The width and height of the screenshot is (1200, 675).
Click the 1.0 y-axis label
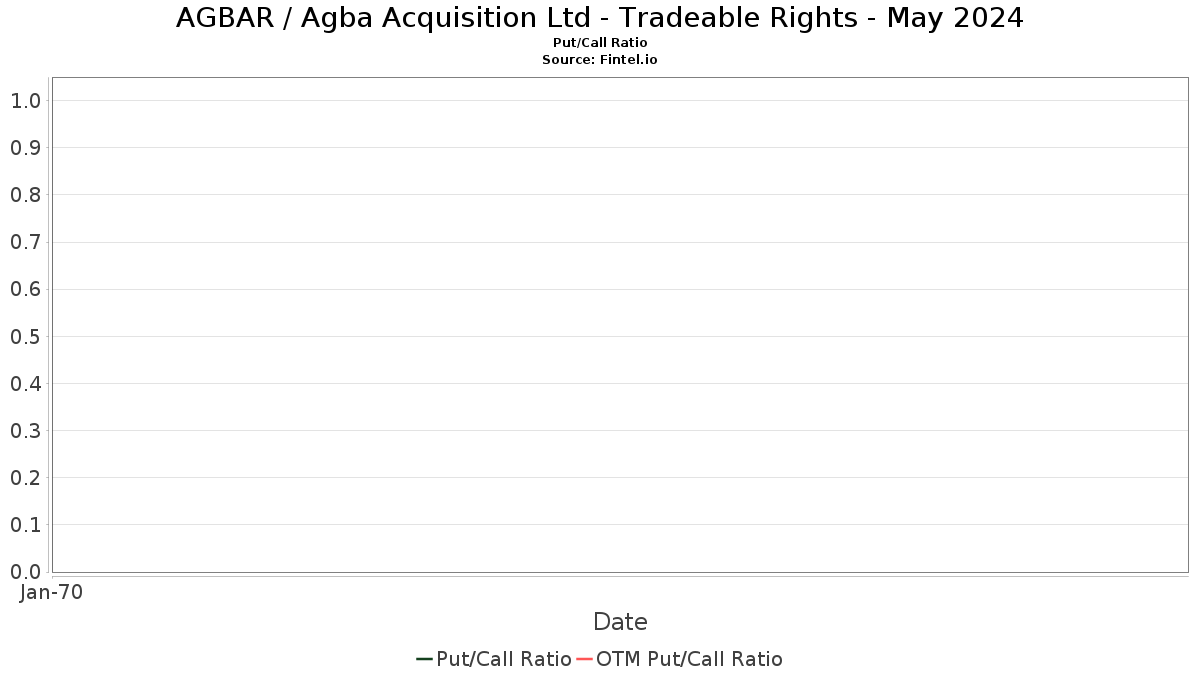[25, 100]
